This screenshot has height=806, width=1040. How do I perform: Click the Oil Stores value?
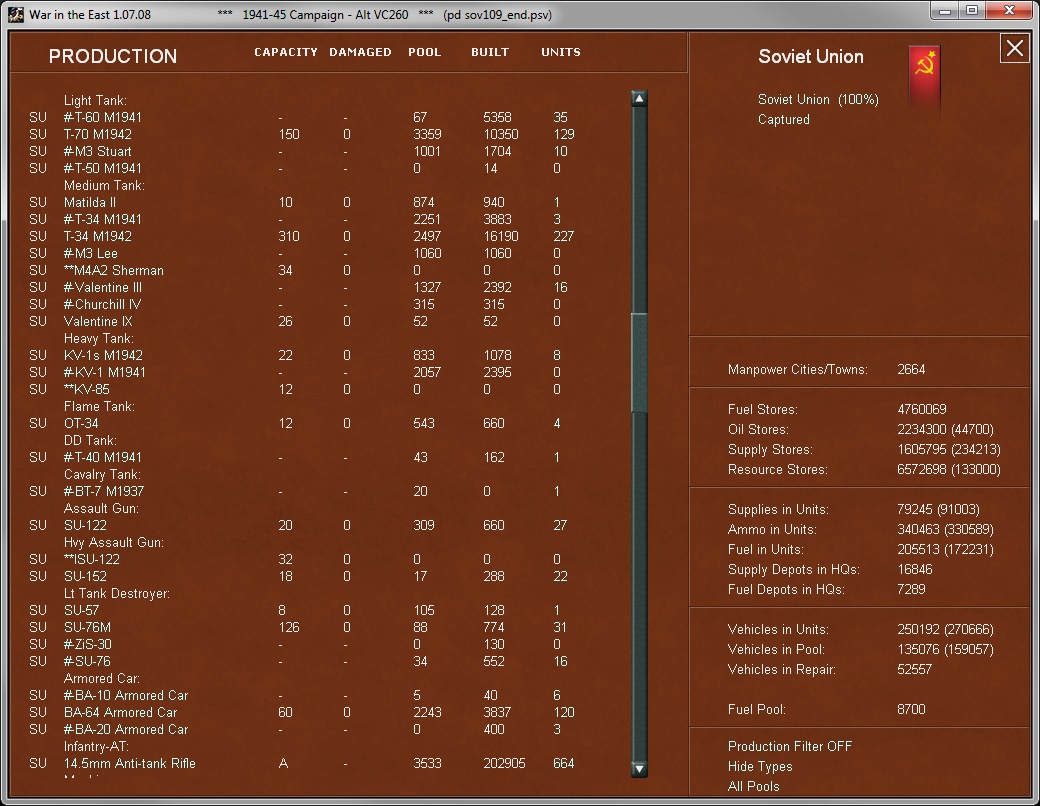945,429
